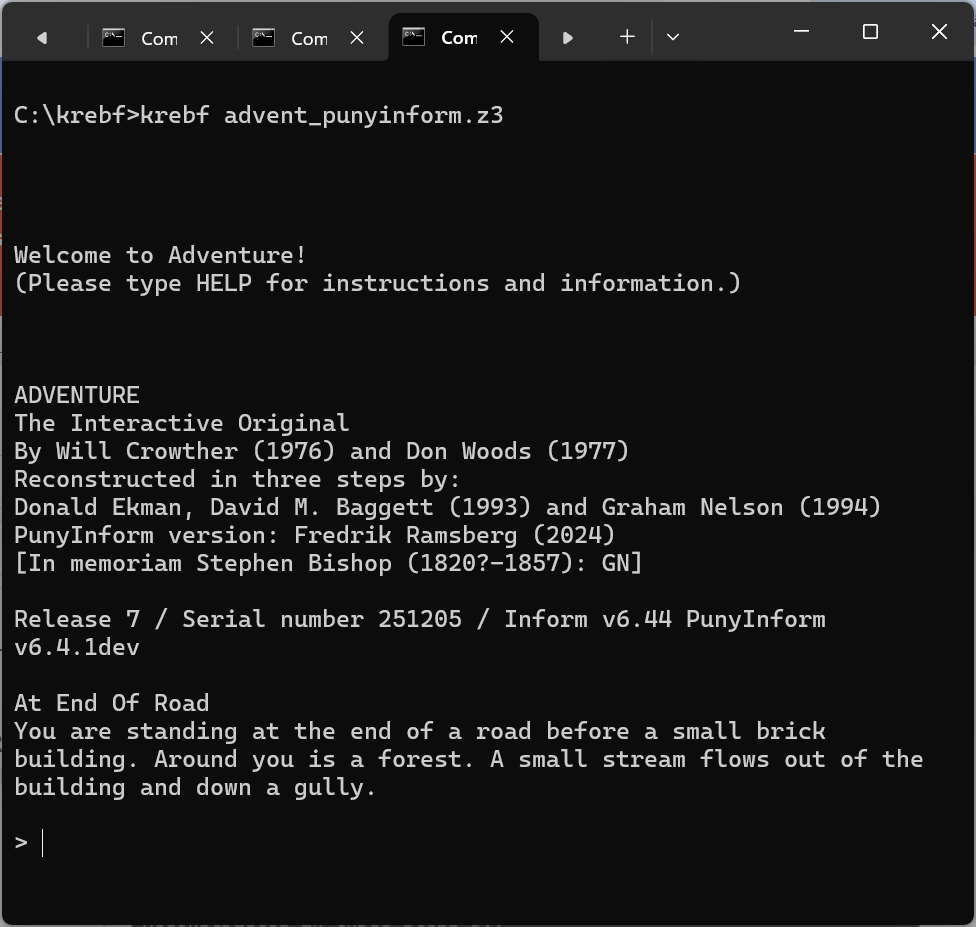Switch to the second Command Prompt tab
976x927 pixels.
pos(309,38)
